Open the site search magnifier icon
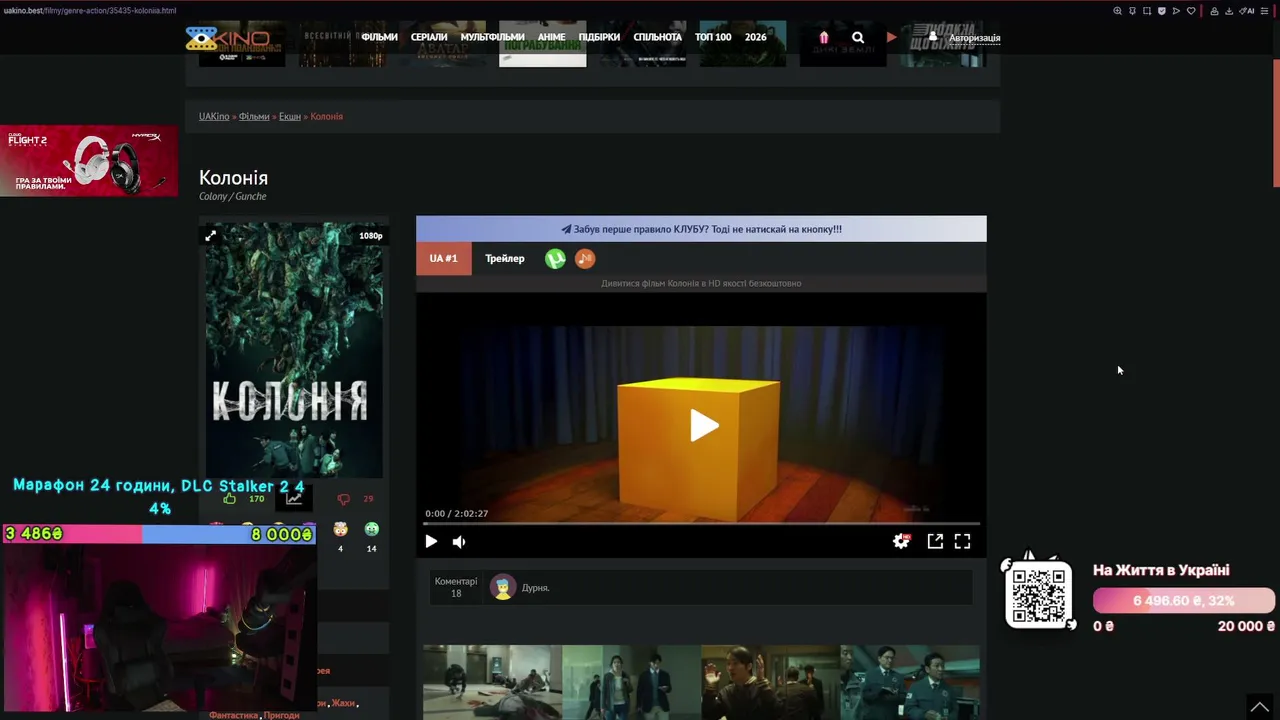The height and width of the screenshot is (720, 1280). (x=858, y=38)
